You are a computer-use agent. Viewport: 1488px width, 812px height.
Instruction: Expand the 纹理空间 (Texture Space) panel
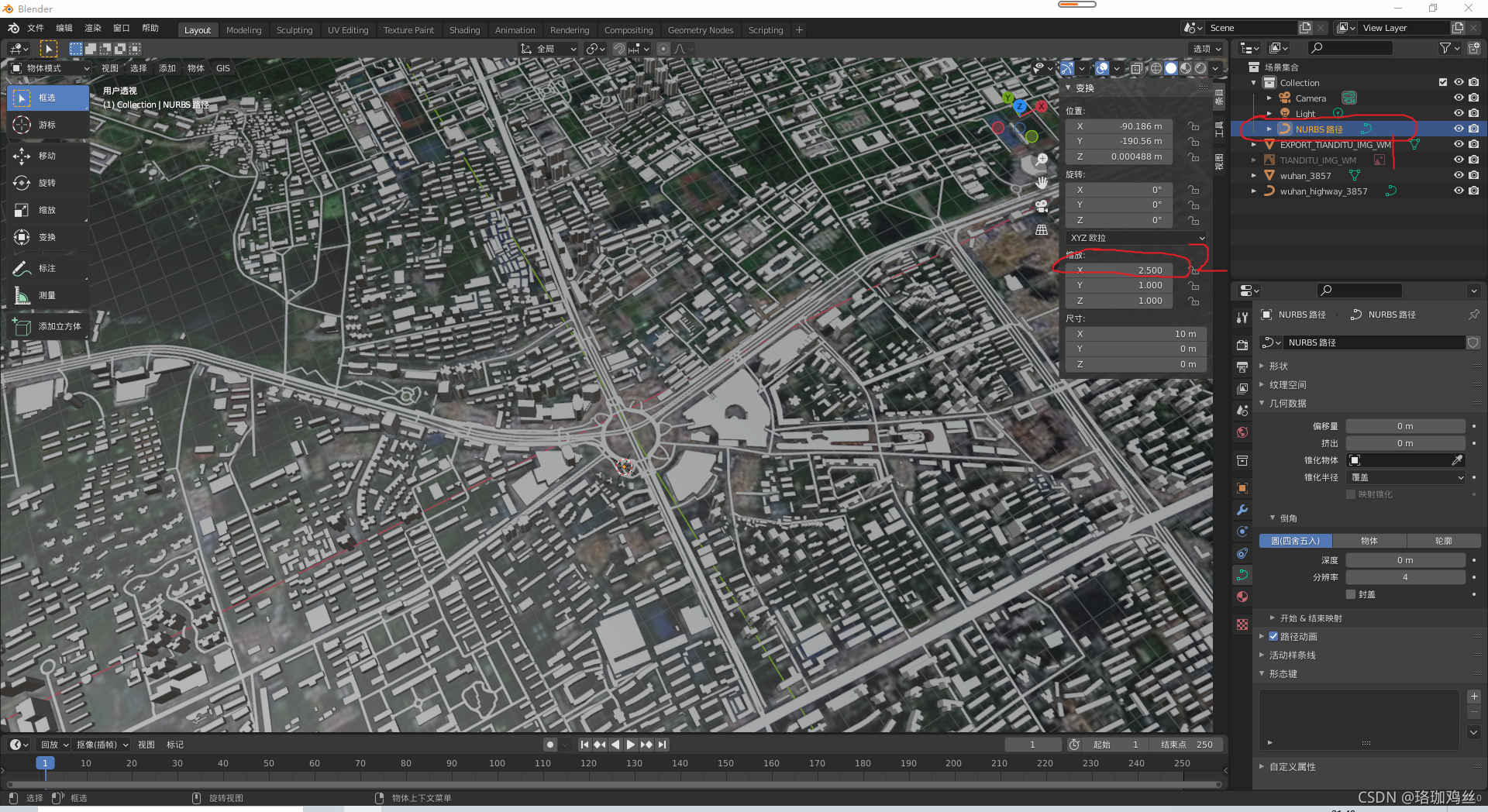click(x=1286, y=384)
